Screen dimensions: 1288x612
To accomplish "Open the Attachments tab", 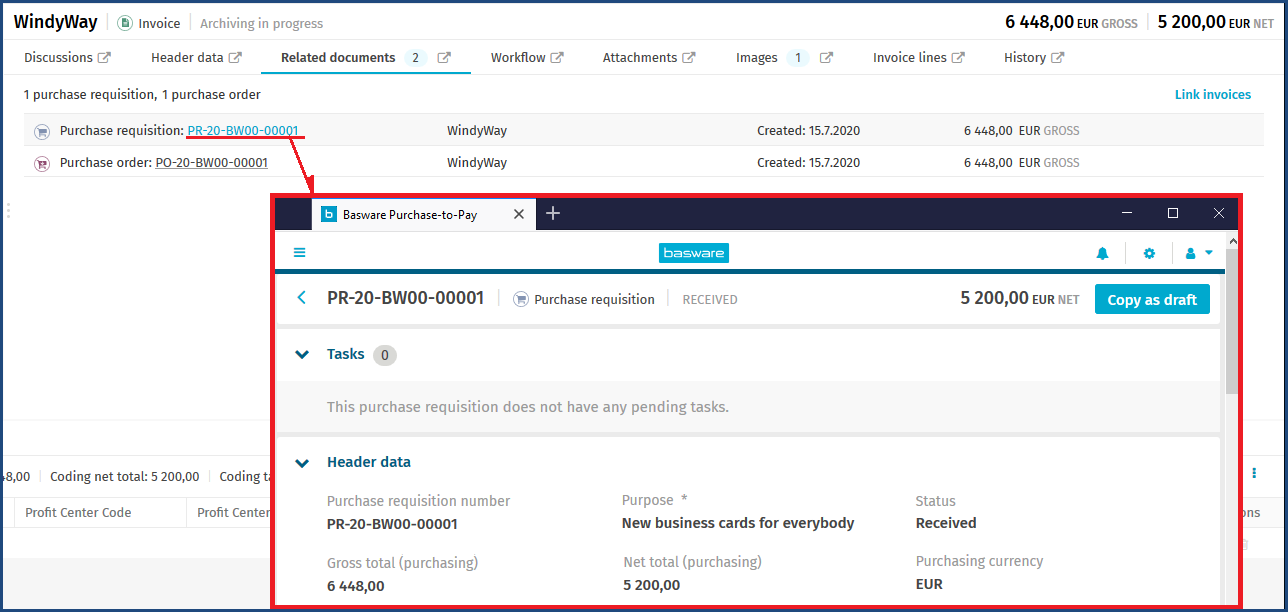I will click(x=640, y=58).
